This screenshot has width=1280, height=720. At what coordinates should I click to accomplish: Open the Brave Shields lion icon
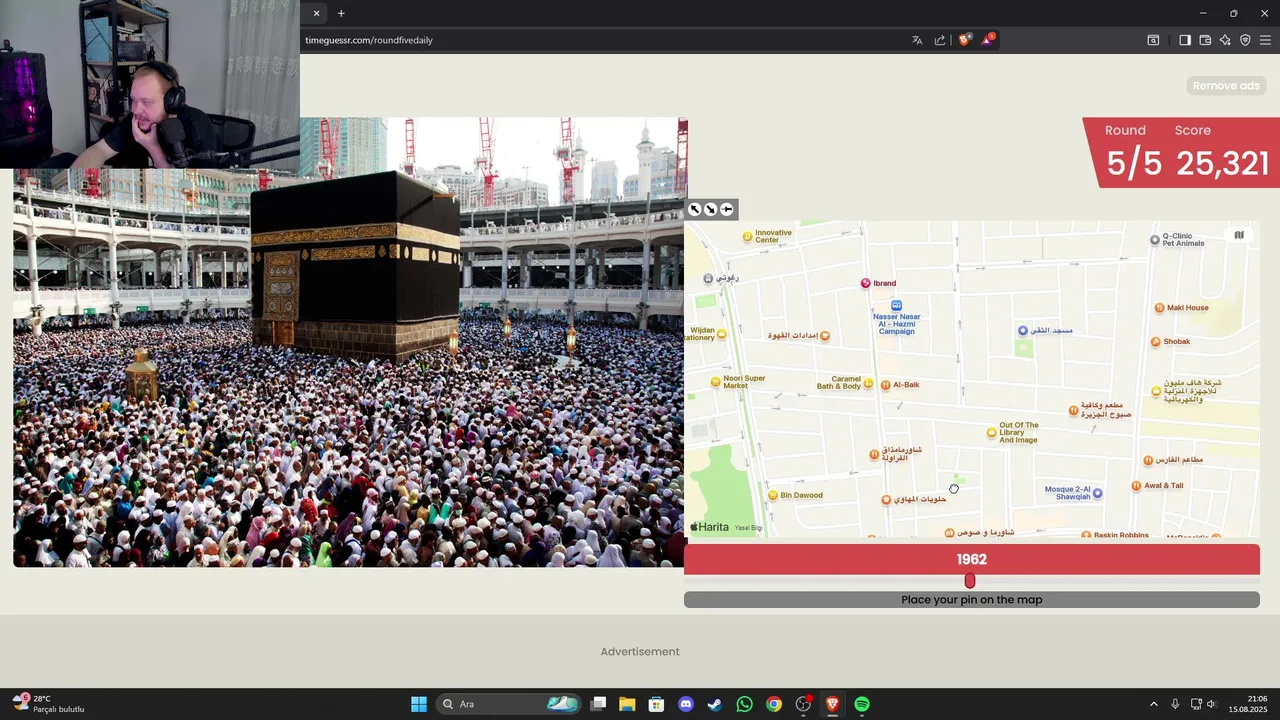pos(964,40)
